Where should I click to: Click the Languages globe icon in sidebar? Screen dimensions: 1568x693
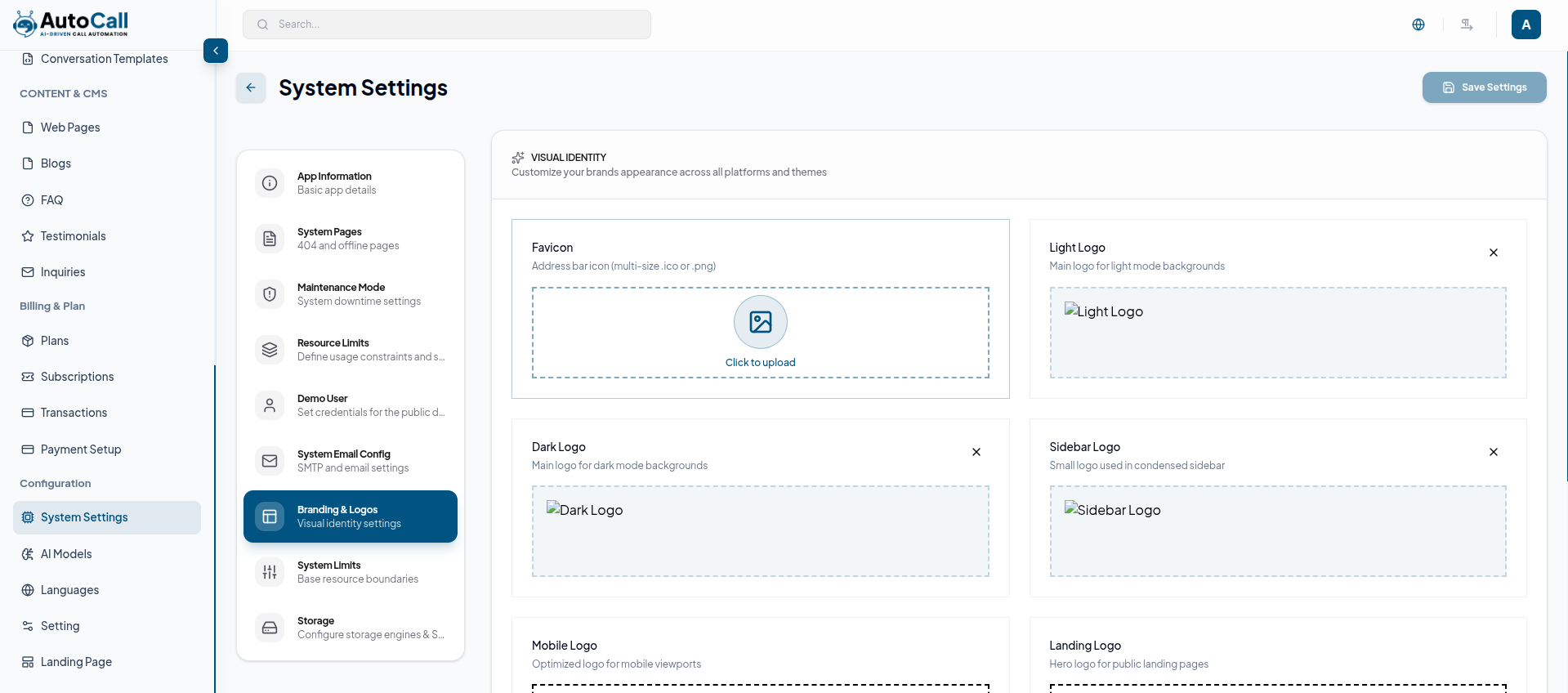pyautogui.click(x=28, y=590)
